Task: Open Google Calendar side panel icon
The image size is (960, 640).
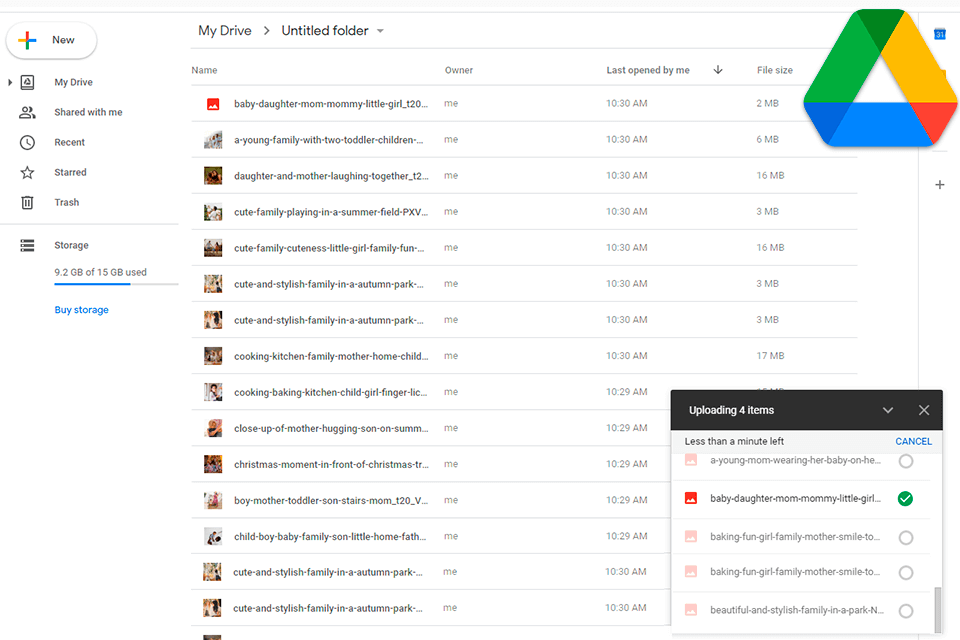Action: [940, 34]
